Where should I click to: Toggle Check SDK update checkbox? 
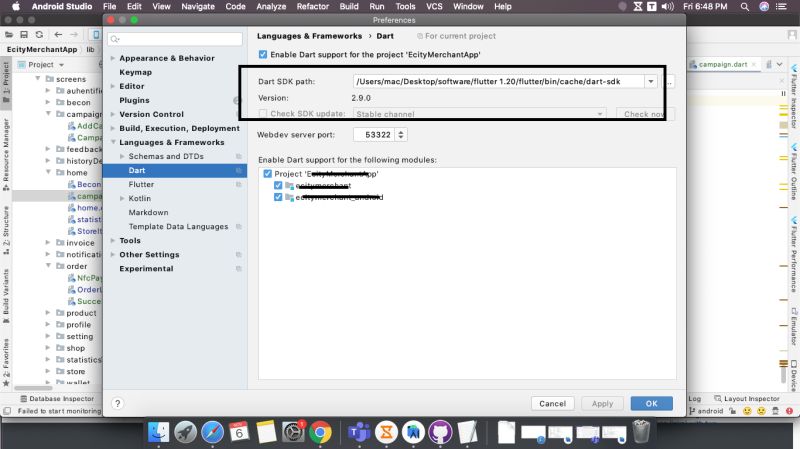[263, 113]
